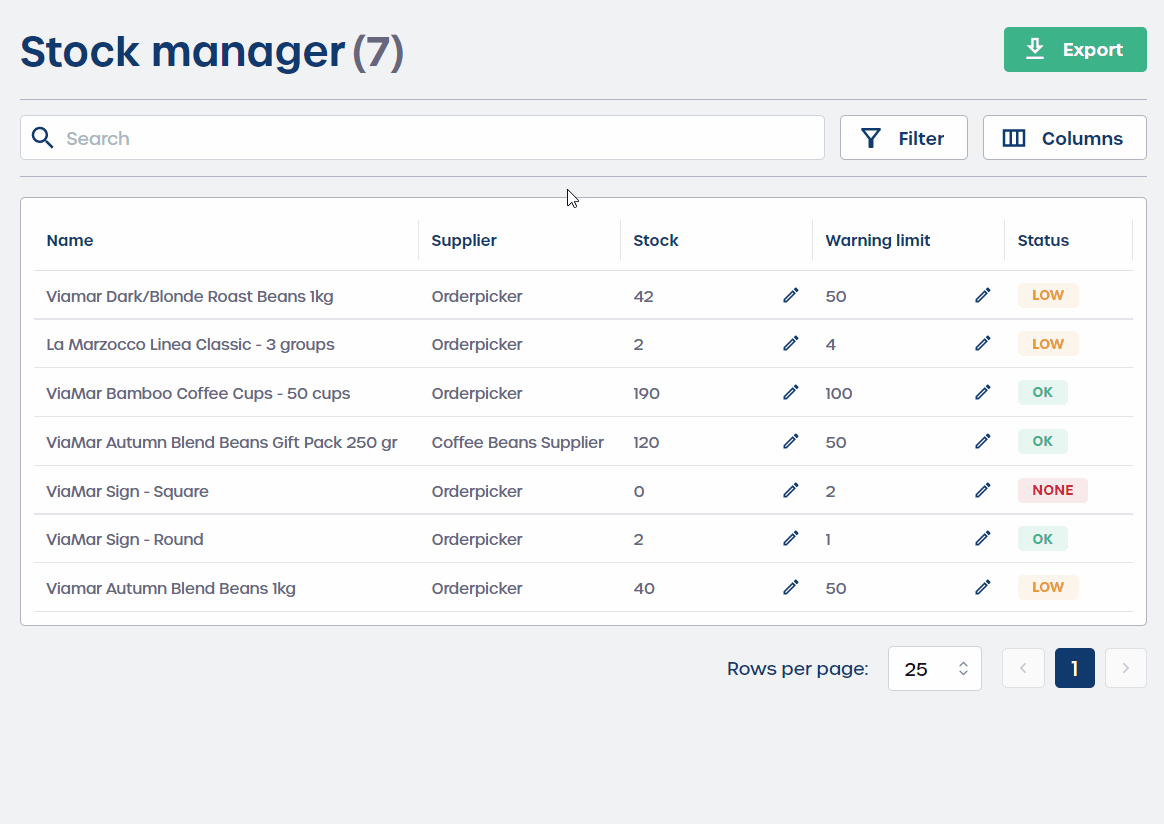The image size is (1164, 824).
Task: Edit warning limit for Viamar Autumn Blend 1kg
Action: [983, 587]
